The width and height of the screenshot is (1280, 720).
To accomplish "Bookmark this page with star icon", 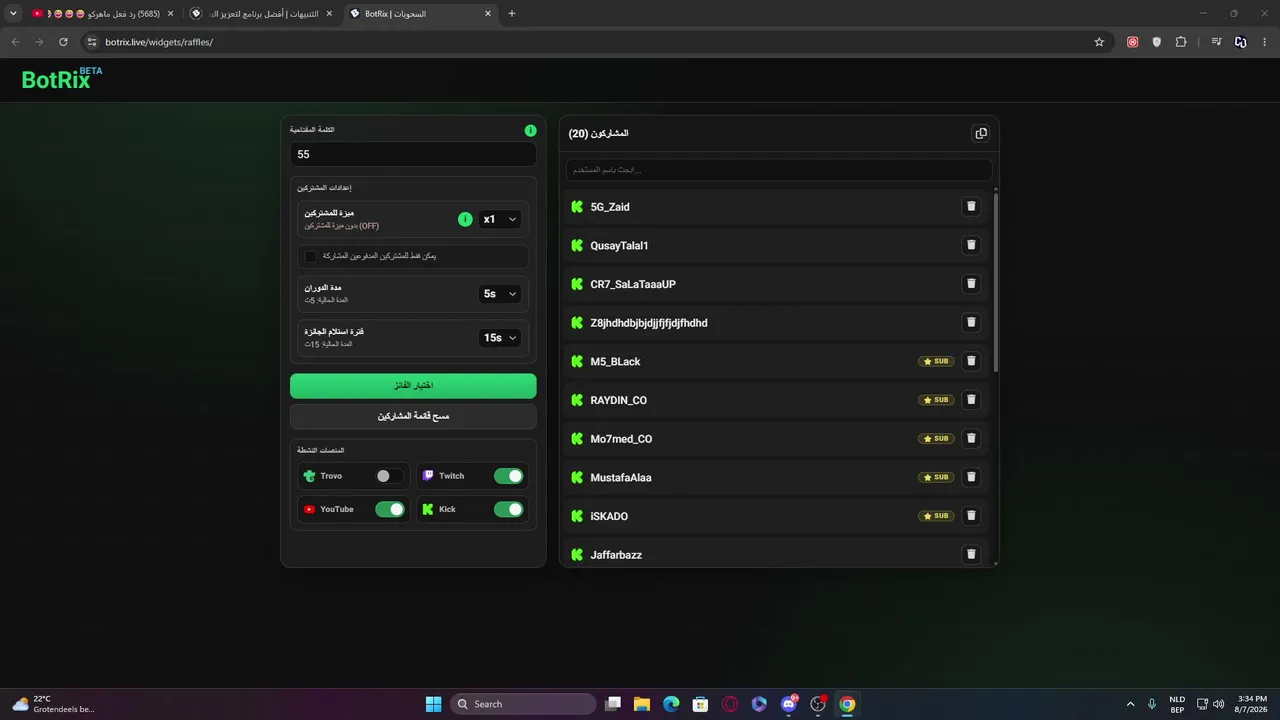I will click(1099, 42).
